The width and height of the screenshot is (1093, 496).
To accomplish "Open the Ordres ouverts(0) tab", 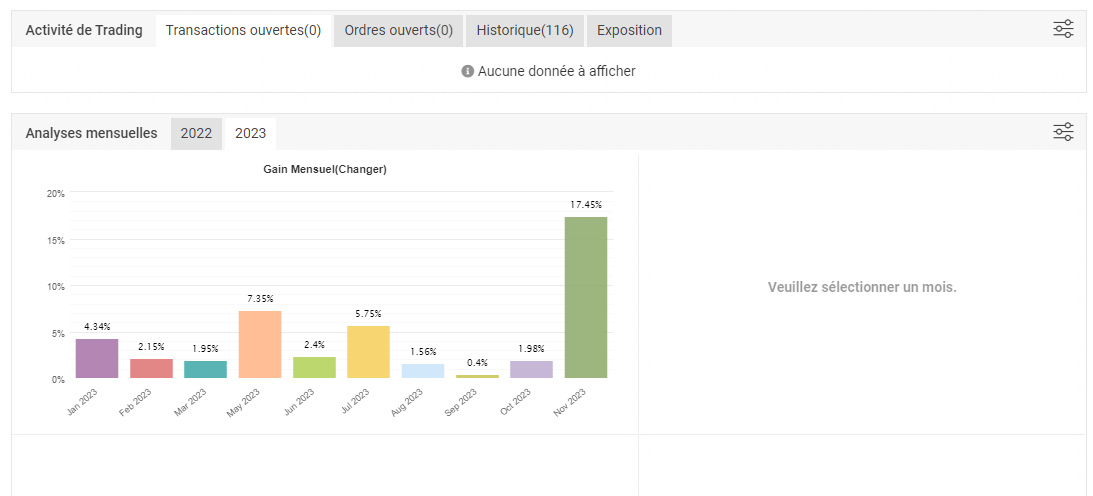I will [x=398, y=30].
